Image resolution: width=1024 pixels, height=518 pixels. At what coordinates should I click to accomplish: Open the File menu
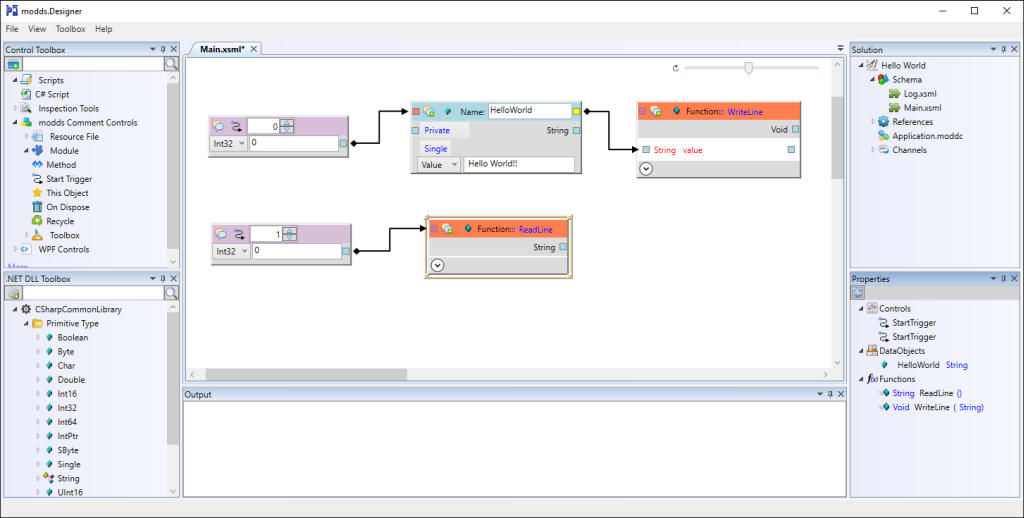(x=12, y=29)
